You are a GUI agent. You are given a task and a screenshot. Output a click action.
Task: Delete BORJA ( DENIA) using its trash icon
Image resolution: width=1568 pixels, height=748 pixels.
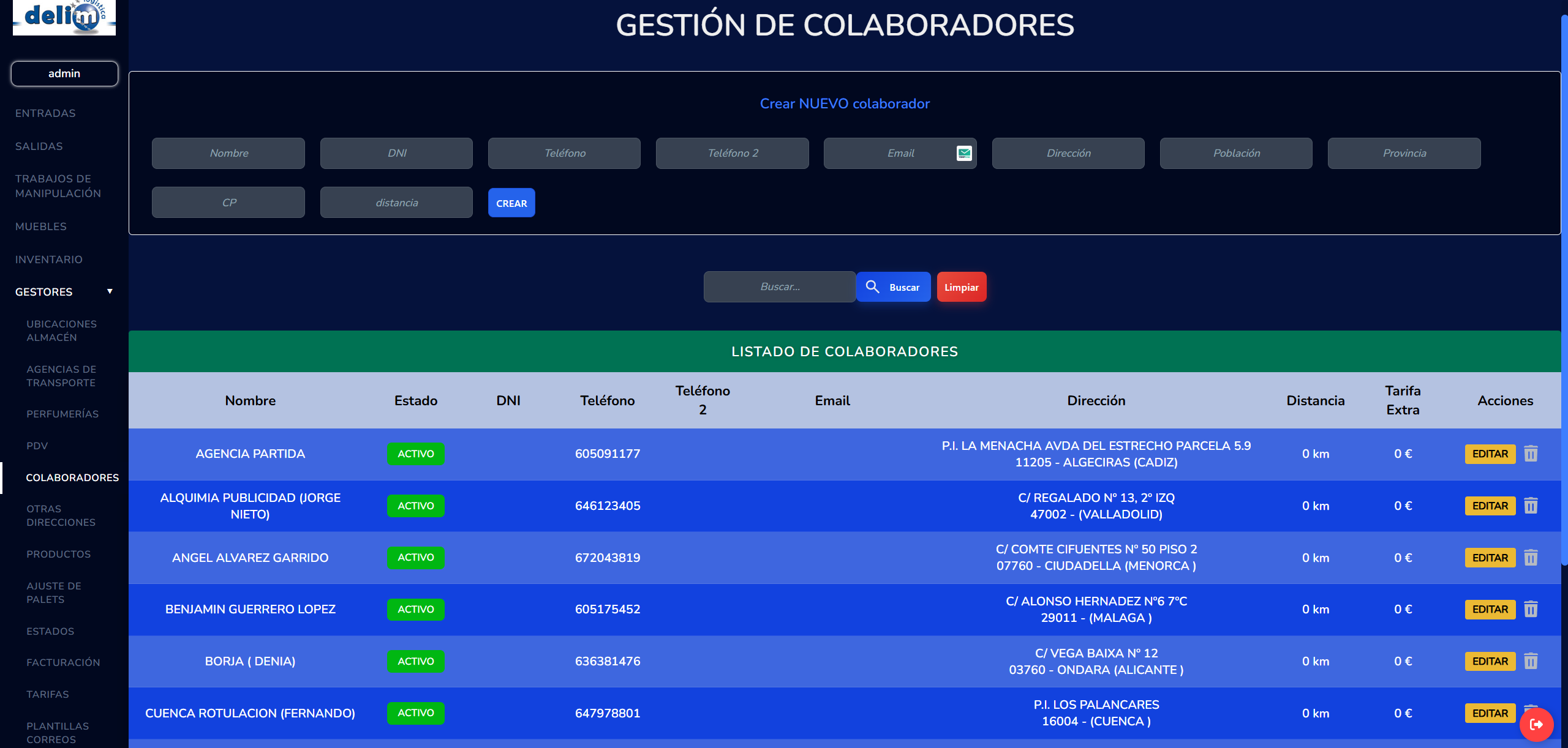pyautogui.click(x=1531, y=661)
